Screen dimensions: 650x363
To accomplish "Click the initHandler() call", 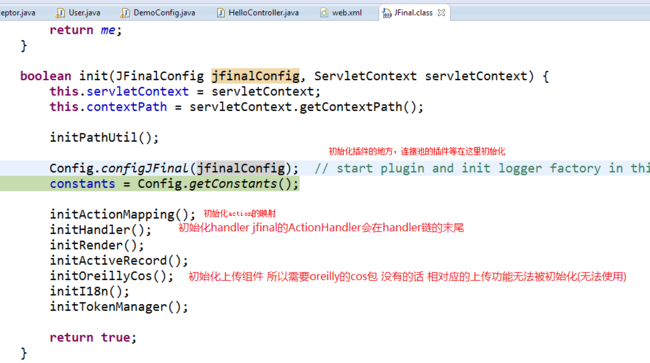I will tap(101, 230).
